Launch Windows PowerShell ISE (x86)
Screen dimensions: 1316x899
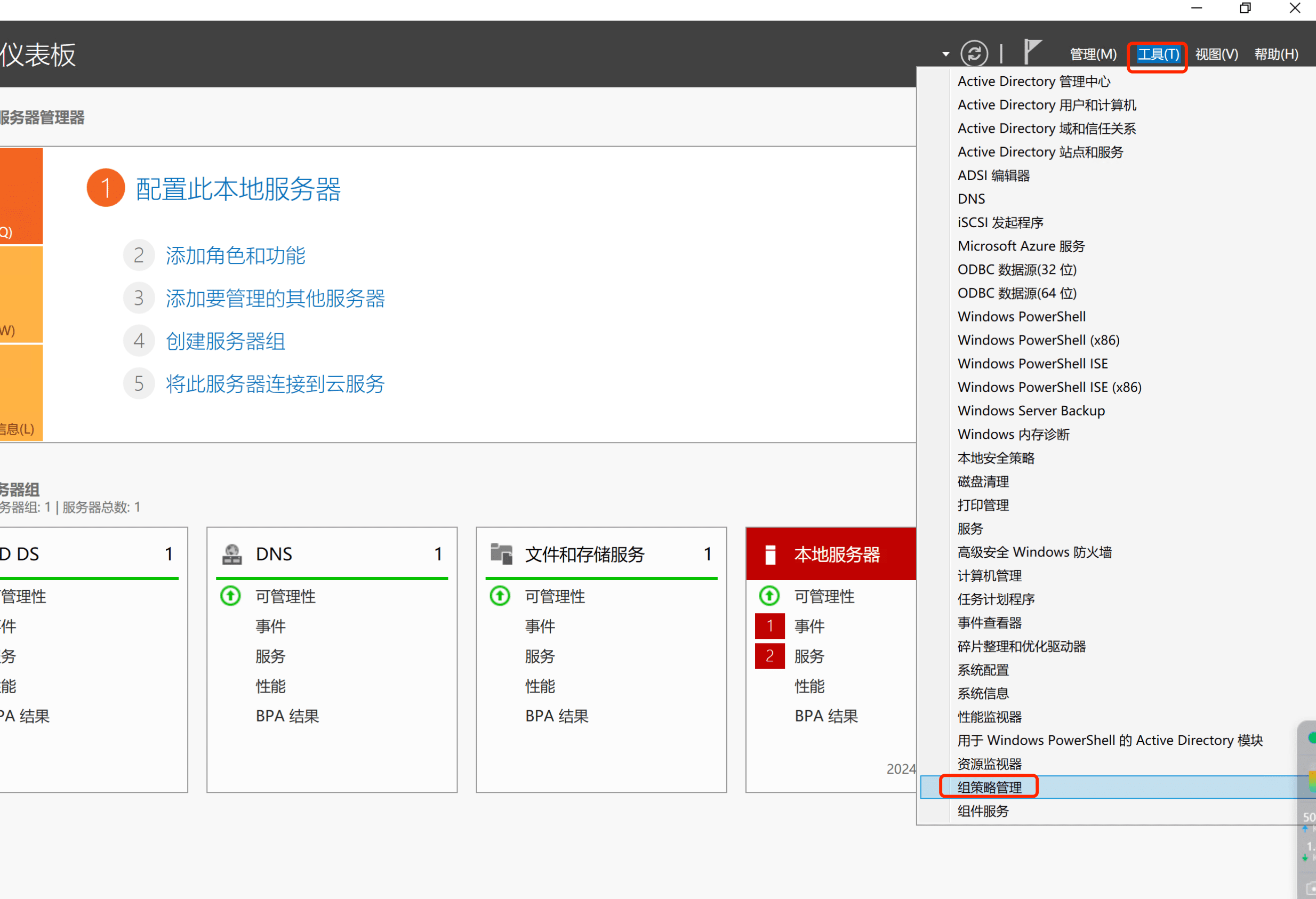(x=1049, y=387)
